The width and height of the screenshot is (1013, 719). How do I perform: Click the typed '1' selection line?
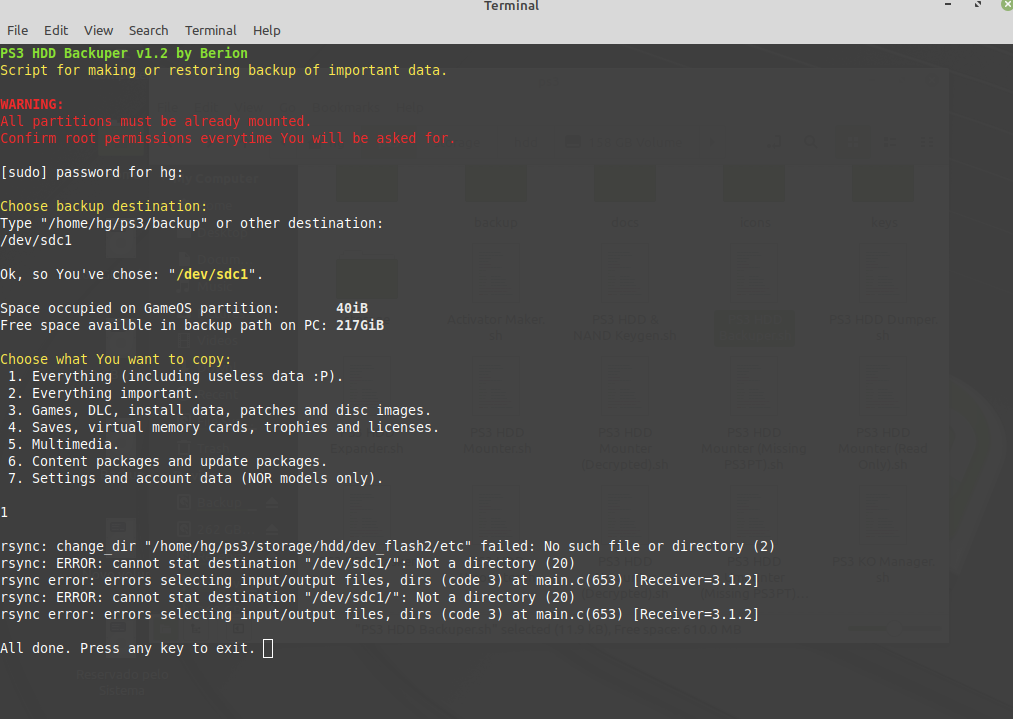tap(5, 512)
